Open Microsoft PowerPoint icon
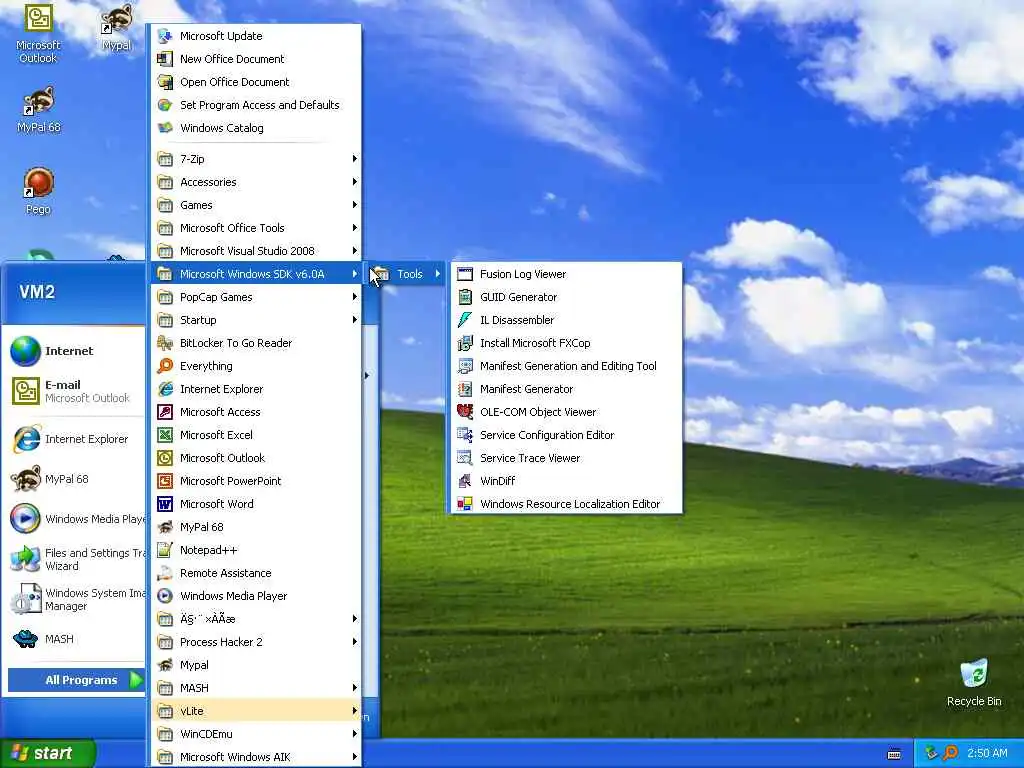The width and height of the screenshot is (1024, 768). (165, 481)
